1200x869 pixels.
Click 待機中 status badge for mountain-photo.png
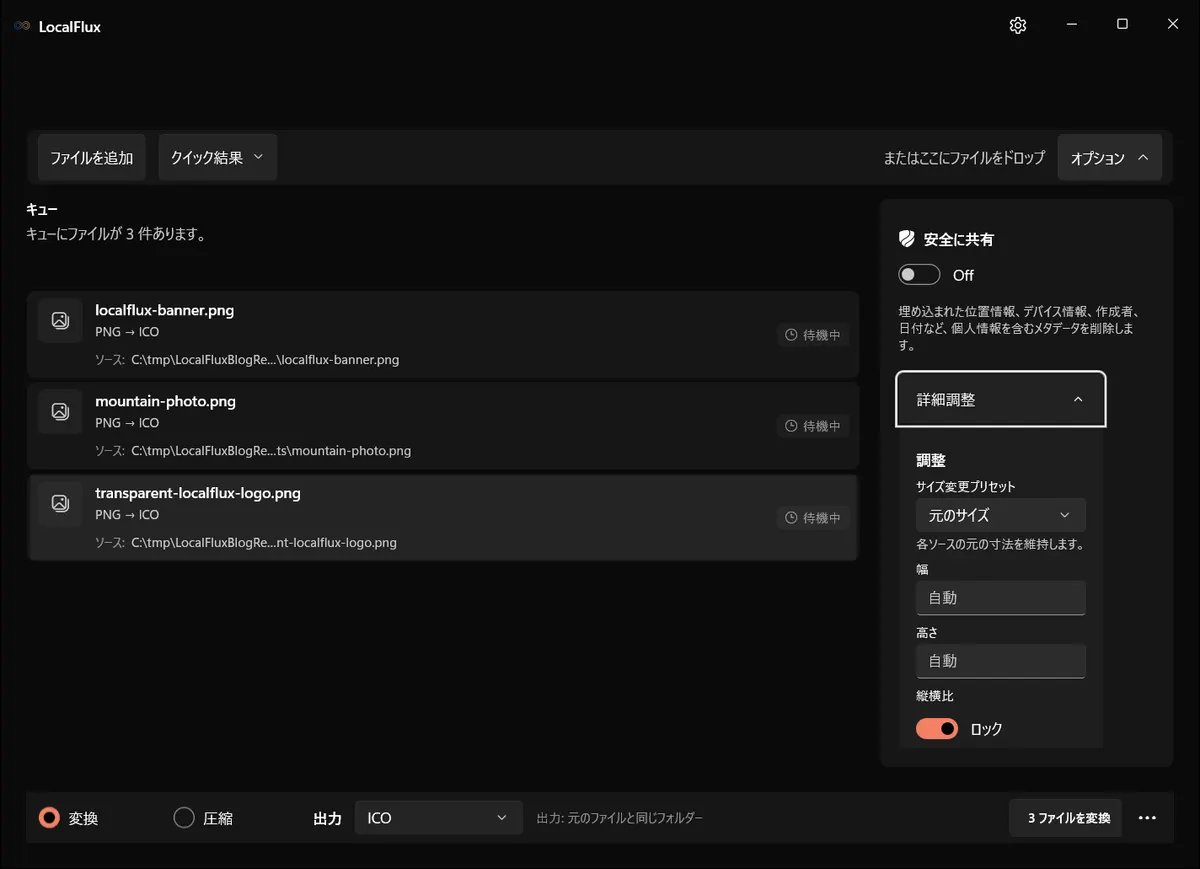(813, 426)
